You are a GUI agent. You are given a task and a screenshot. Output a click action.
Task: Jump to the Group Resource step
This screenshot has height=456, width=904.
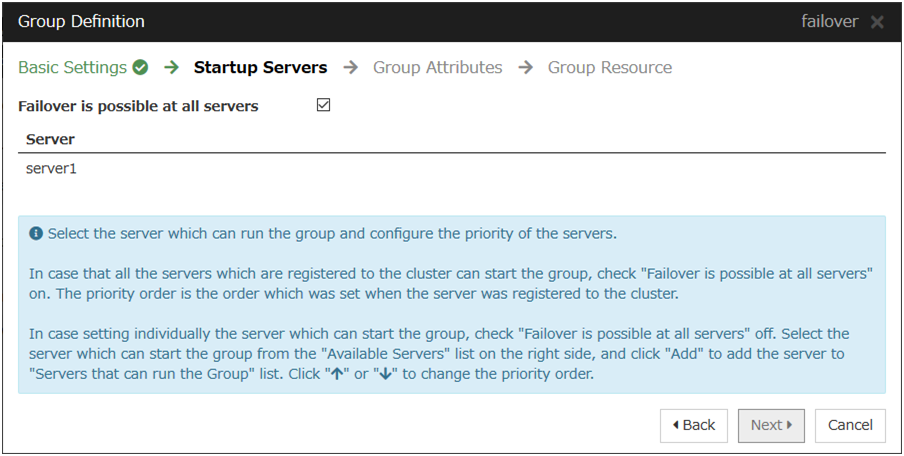pos(609,68)
